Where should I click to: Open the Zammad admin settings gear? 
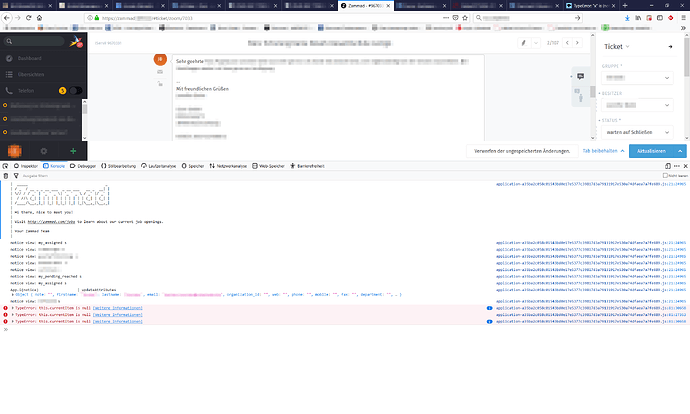tap(44, 151)
